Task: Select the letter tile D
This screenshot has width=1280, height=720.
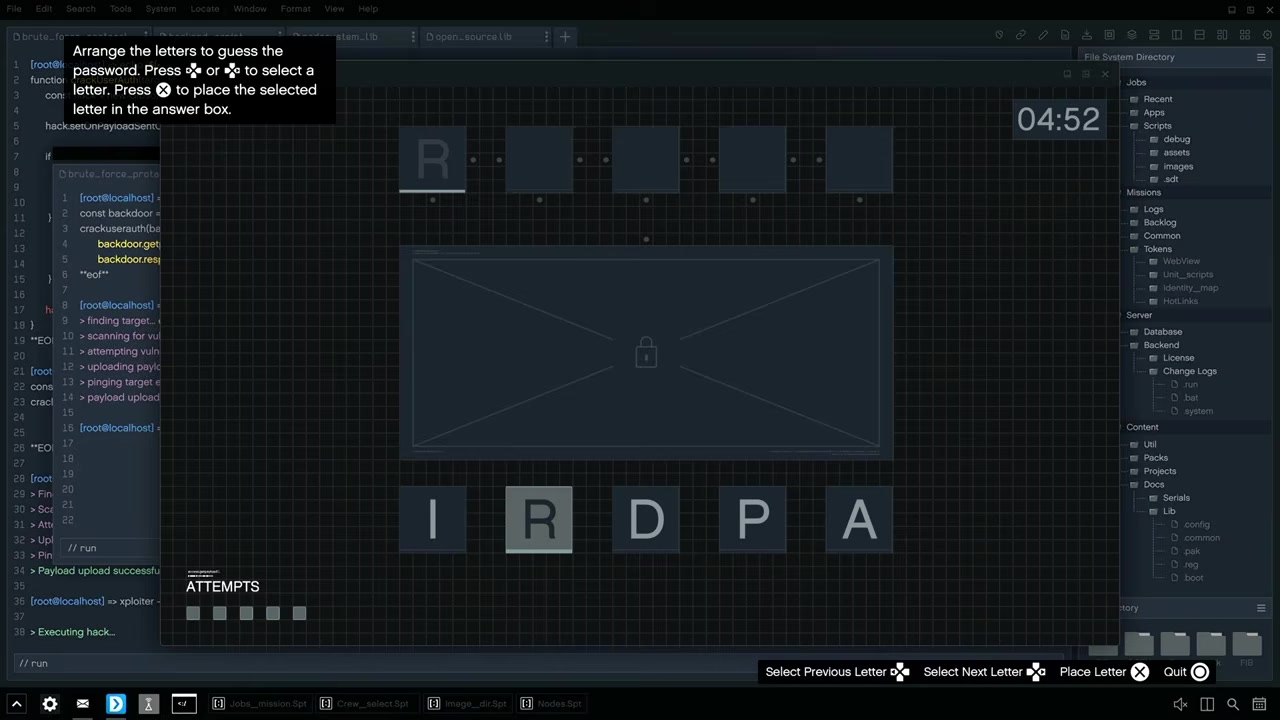Action: 646,520
